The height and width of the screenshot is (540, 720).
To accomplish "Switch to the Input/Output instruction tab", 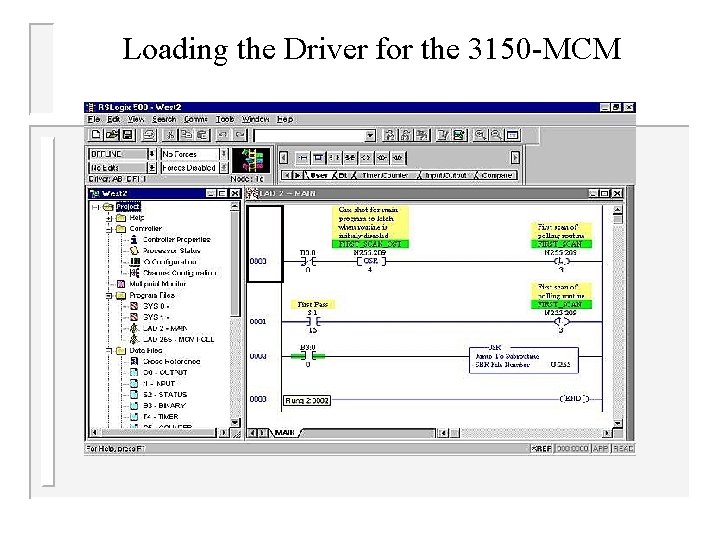I will point(445,175).
